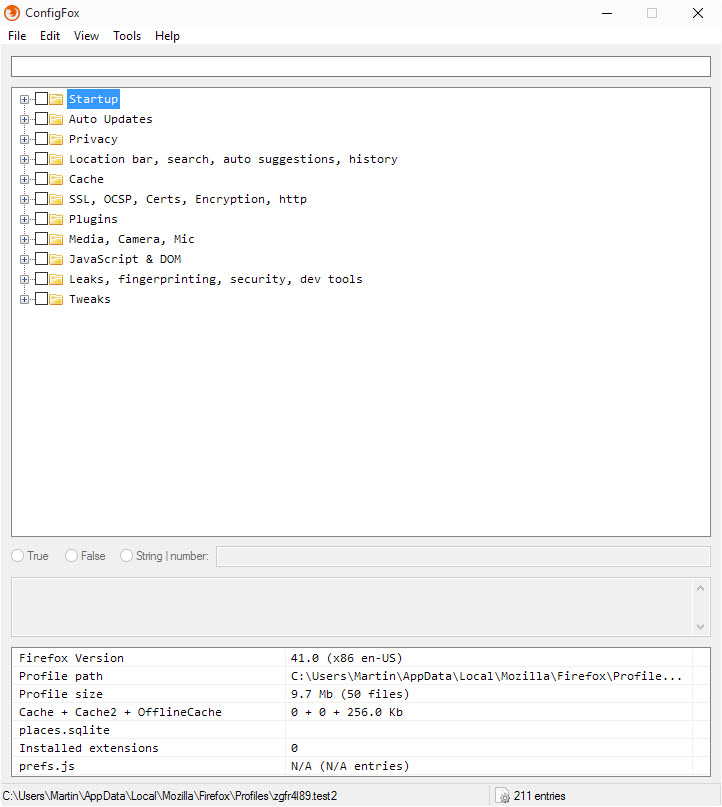Image resolution: width=722 pixels, height=807 pixels.
Task: Open the View menu
Action: tap(86, 36)
